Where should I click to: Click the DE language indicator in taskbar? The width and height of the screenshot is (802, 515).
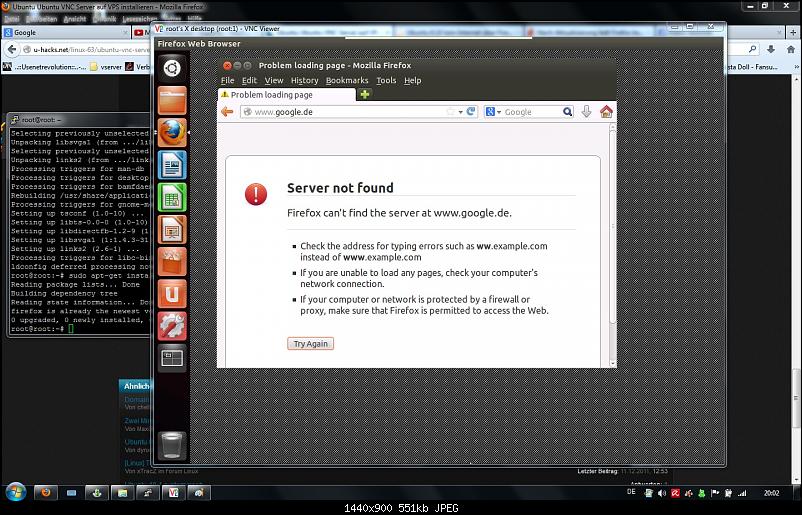631,491
